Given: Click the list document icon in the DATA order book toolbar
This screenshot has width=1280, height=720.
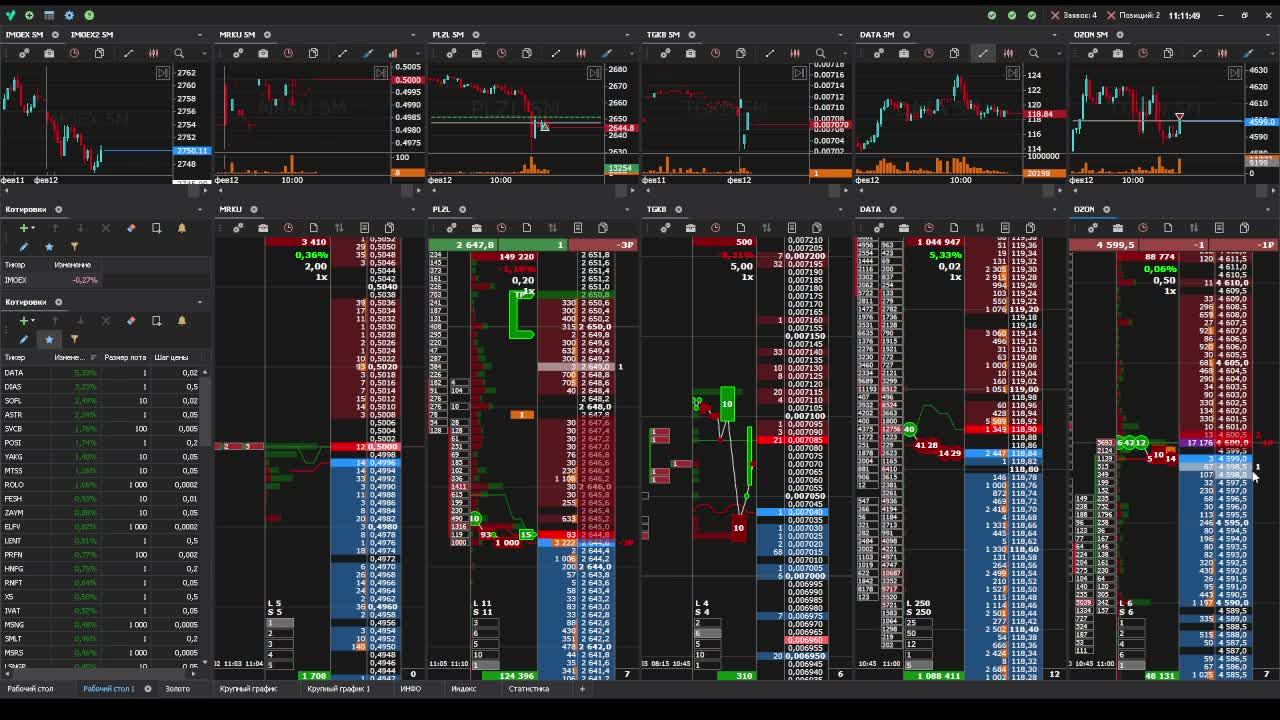Looking at the screenshot, I should (1005, 228).
